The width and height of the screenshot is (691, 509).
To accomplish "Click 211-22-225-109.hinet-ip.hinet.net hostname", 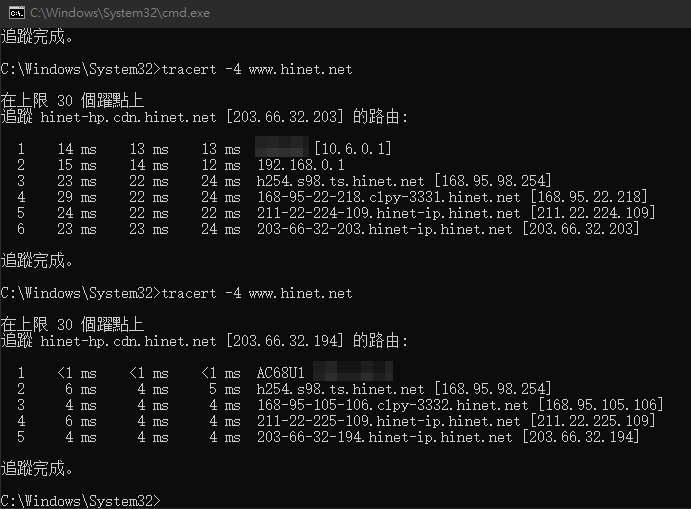I will pos(389,421).
